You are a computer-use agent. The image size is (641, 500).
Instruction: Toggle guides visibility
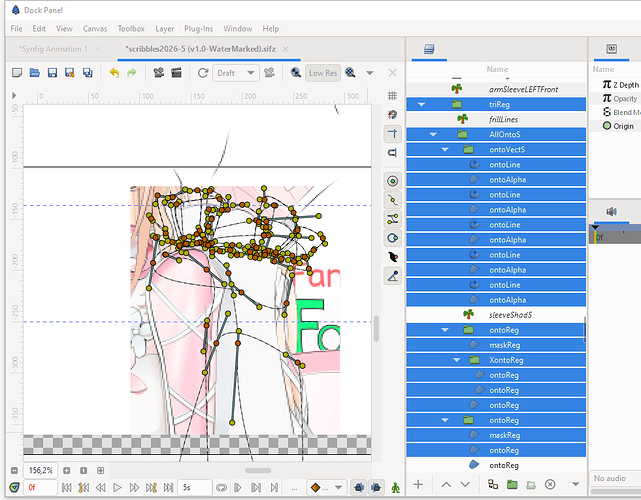[392, 134]
